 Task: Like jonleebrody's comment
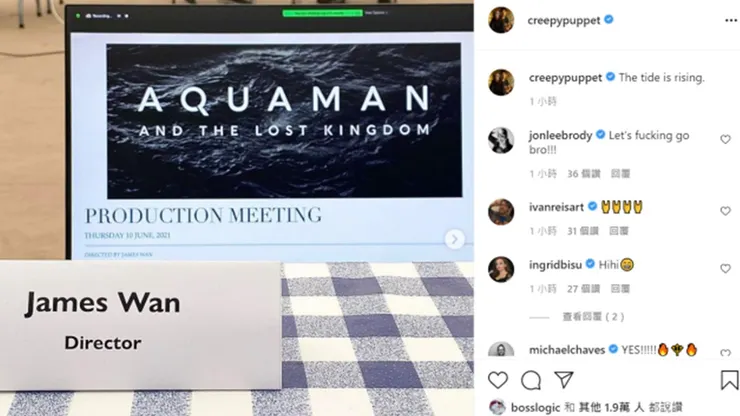coord(725,139)
